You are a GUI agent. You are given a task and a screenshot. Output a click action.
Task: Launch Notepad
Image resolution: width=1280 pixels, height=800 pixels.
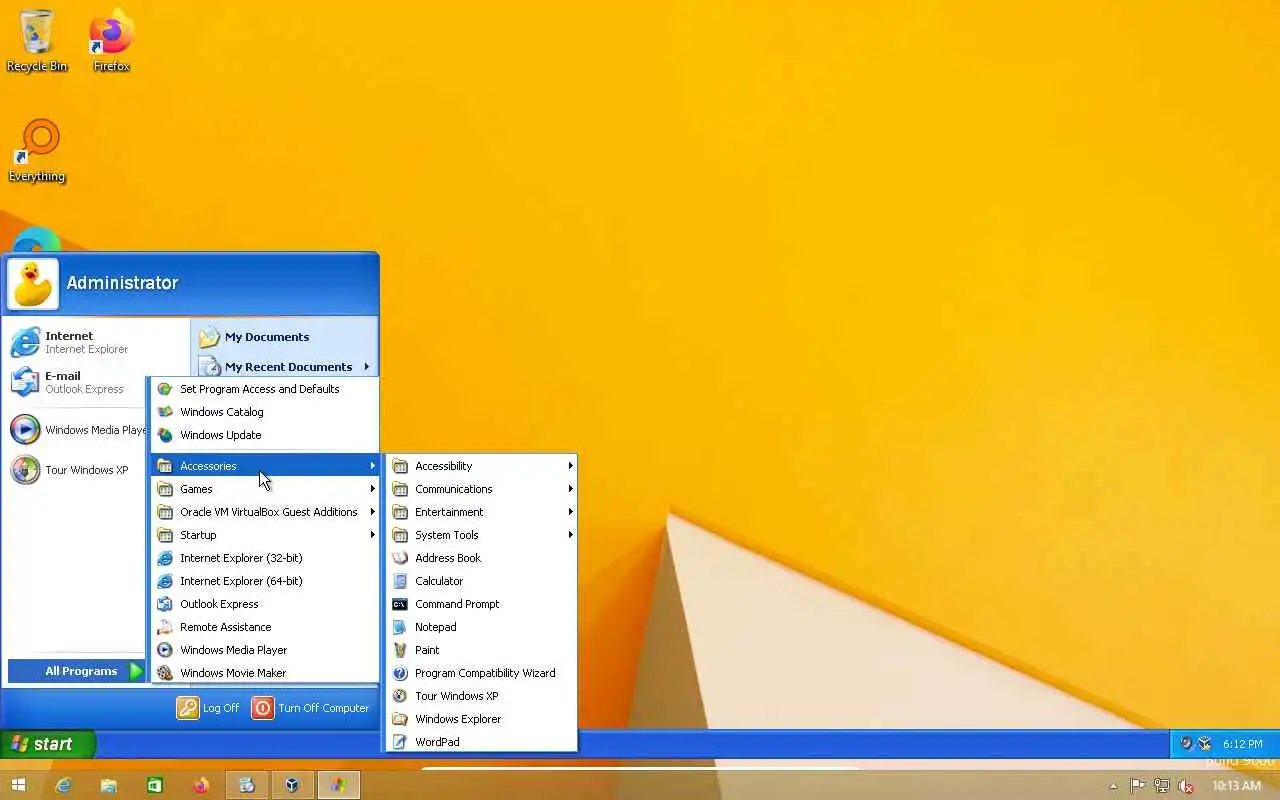click(482, 627)
